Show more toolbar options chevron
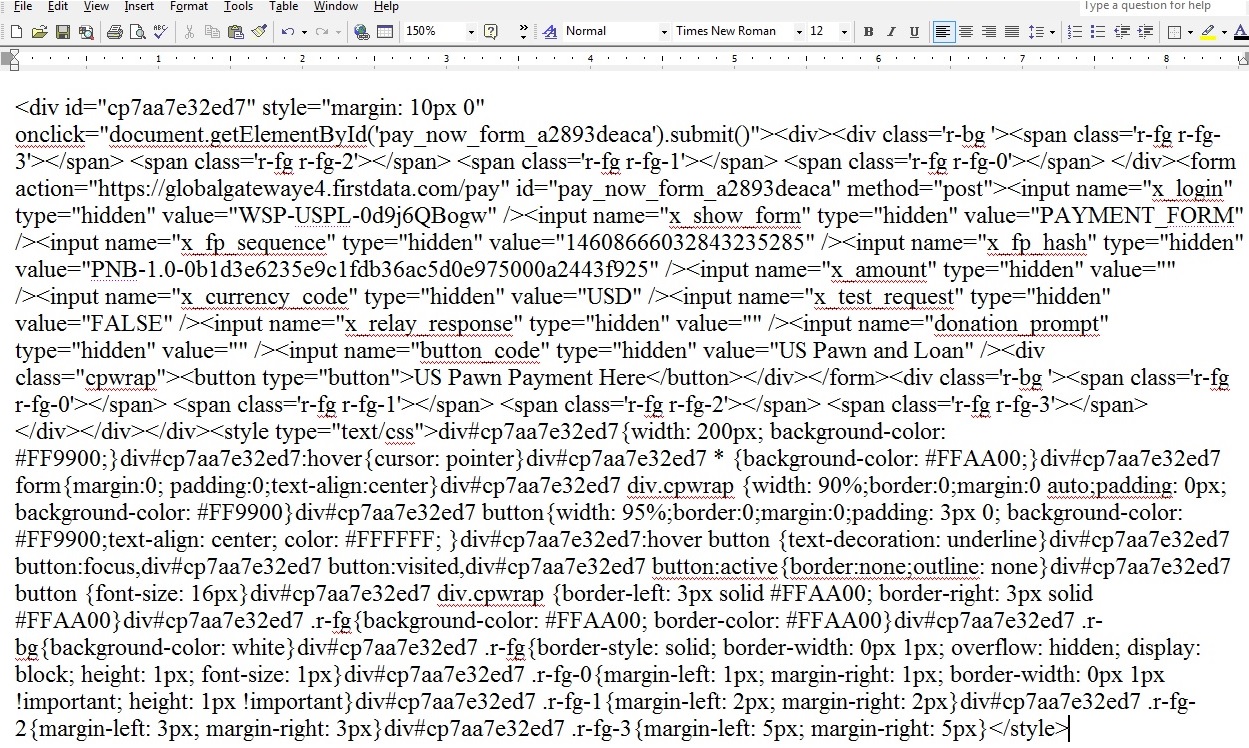 click(523, 32)
